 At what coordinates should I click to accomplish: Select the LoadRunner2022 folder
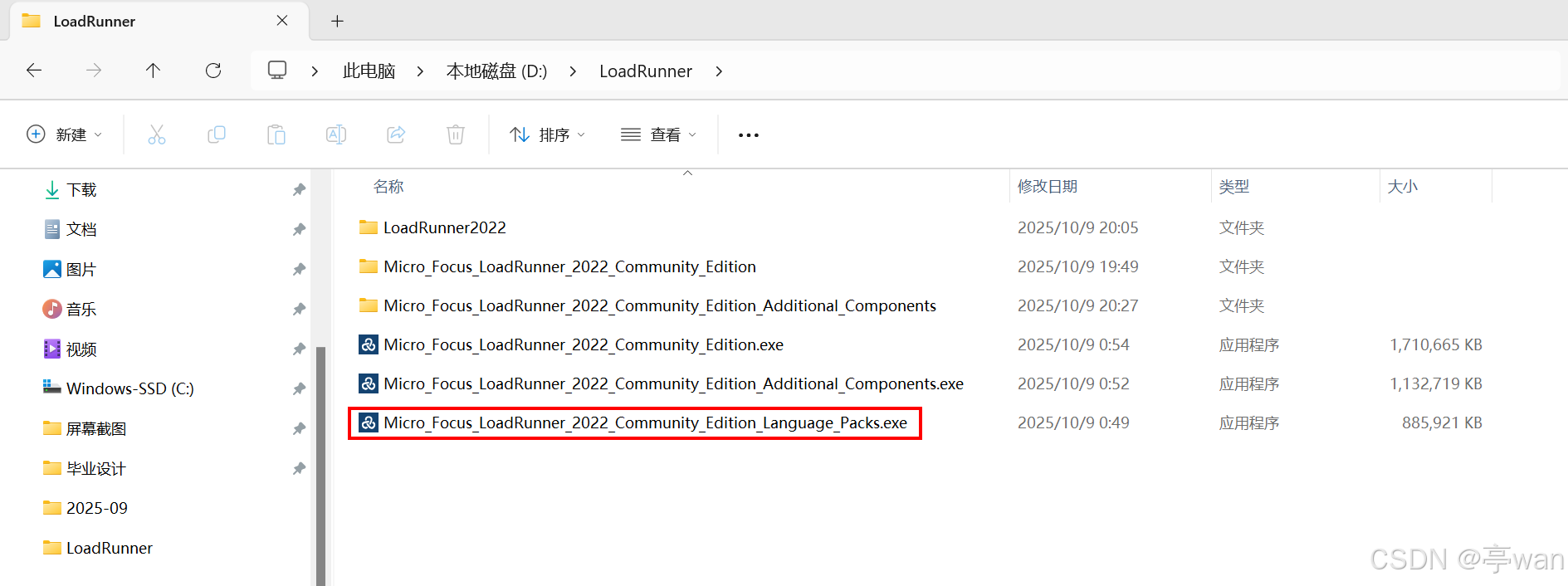point(445,227)
